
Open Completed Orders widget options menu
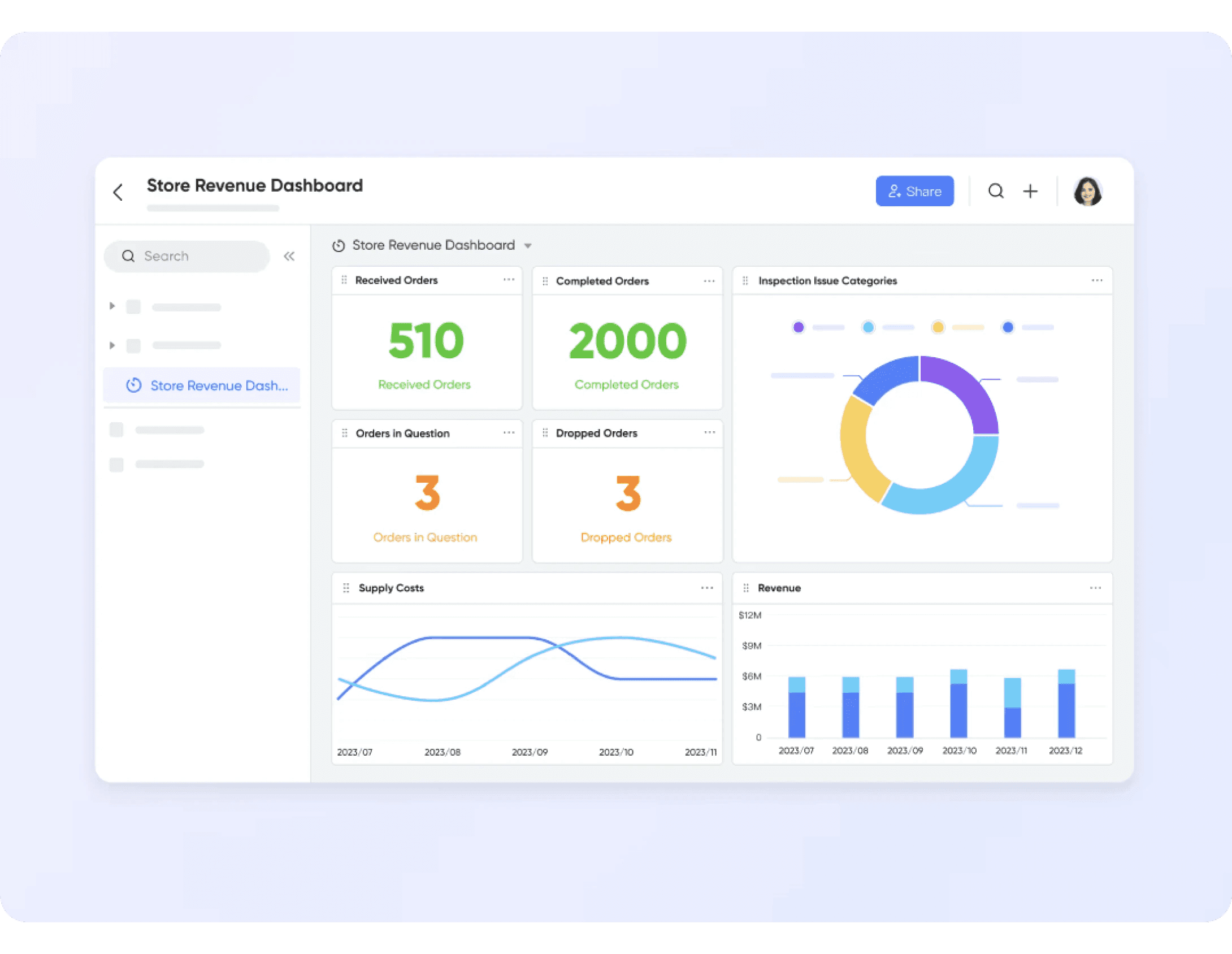(x=709, y=281)
